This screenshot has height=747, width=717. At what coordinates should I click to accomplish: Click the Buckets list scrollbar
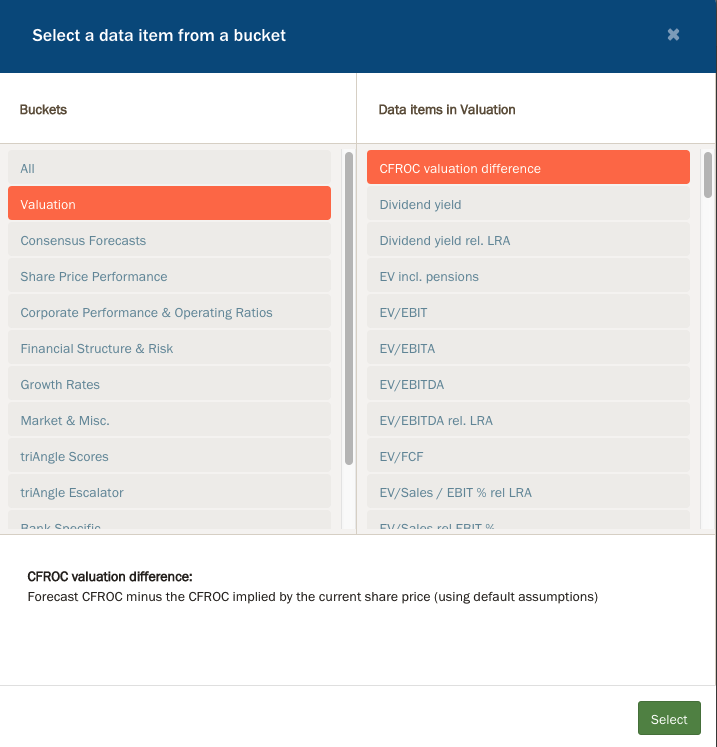point(348,308)
